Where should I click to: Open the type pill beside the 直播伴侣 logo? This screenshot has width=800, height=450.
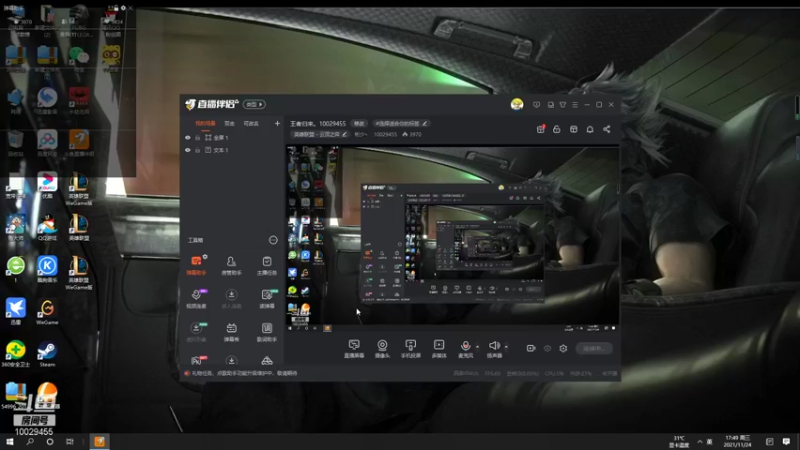point(254,105)
